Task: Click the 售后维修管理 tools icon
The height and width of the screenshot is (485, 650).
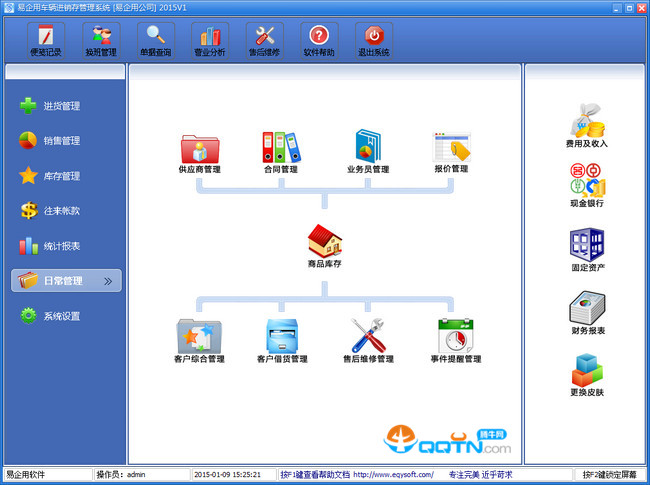Action: [368, 335]
